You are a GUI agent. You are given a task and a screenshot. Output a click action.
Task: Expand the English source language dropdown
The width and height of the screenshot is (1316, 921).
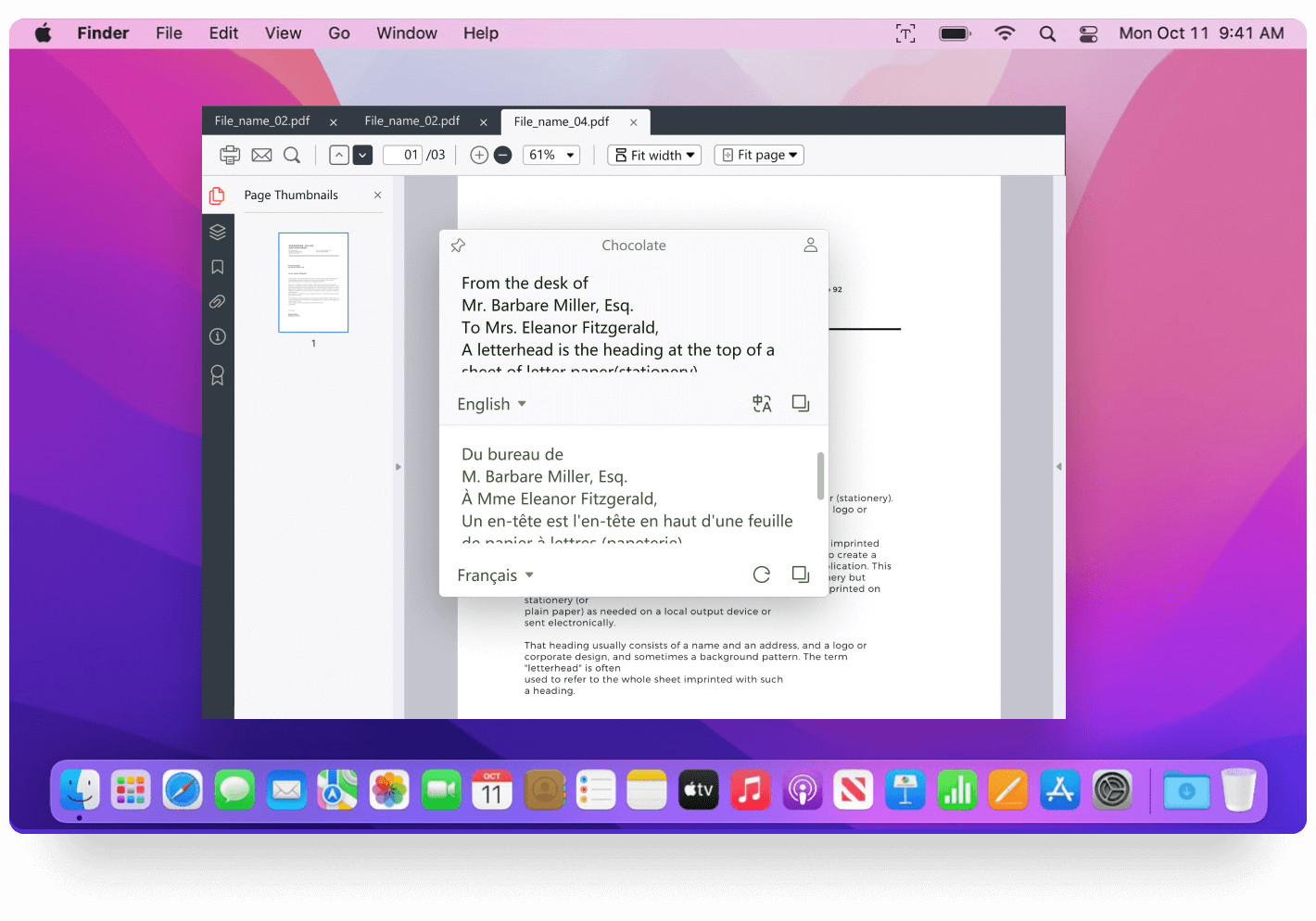(492, 404)
